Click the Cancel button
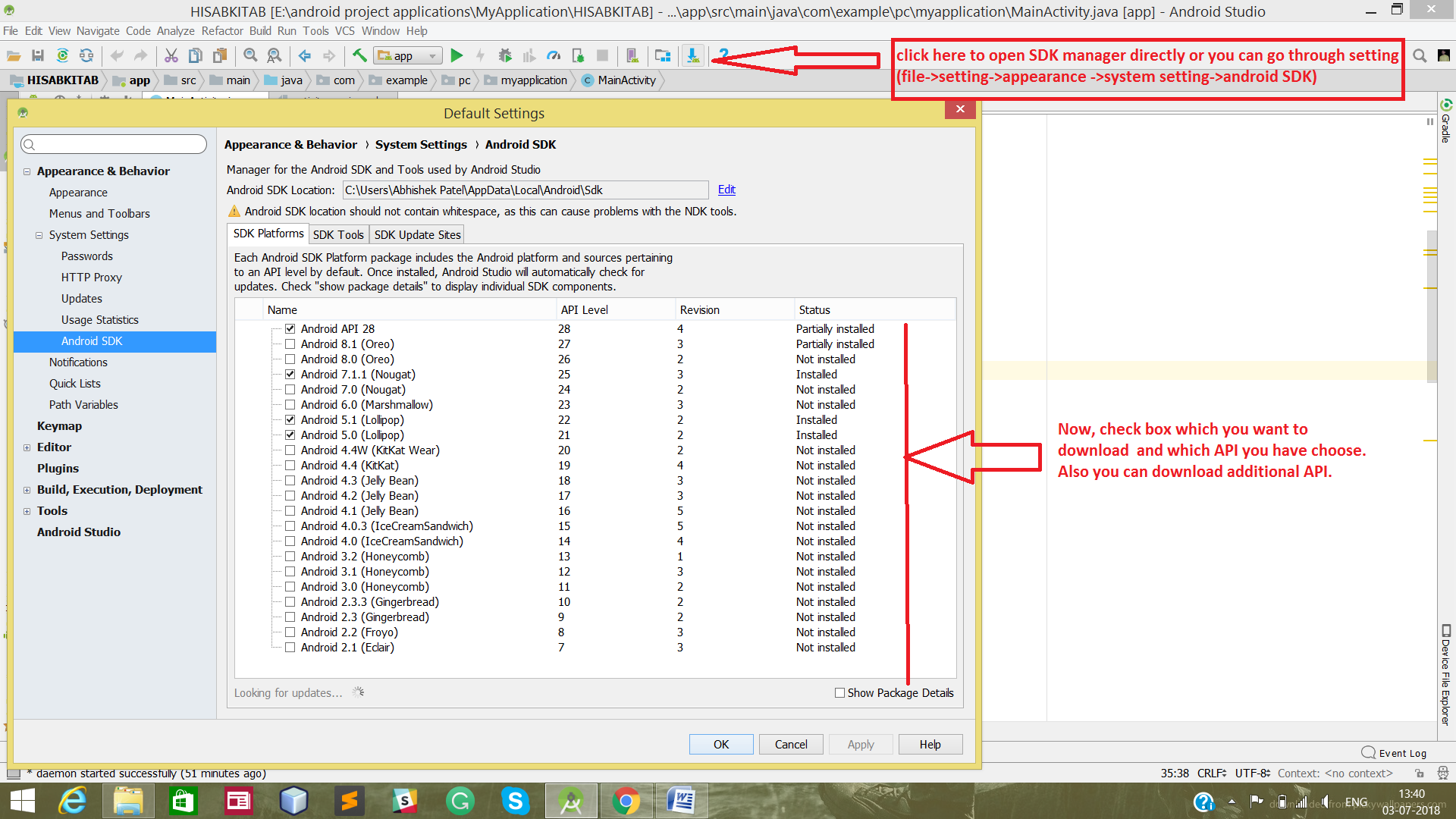This screenshot has width=1456, height=819. click(791, 744)
